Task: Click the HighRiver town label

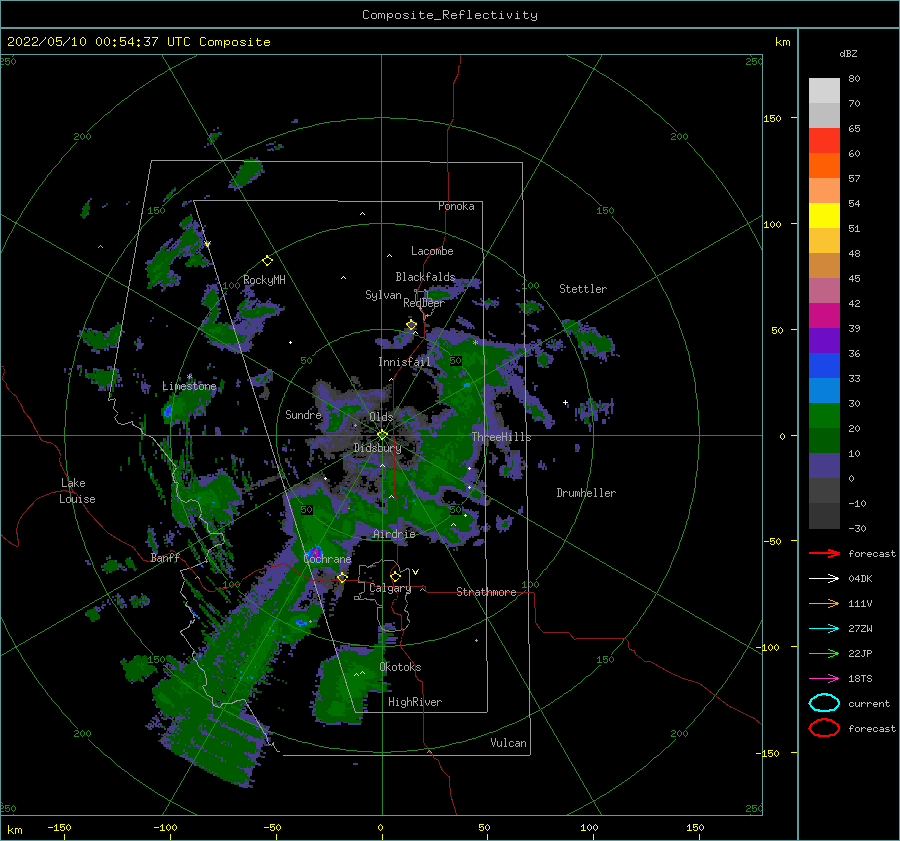Action: click(415, 702)
